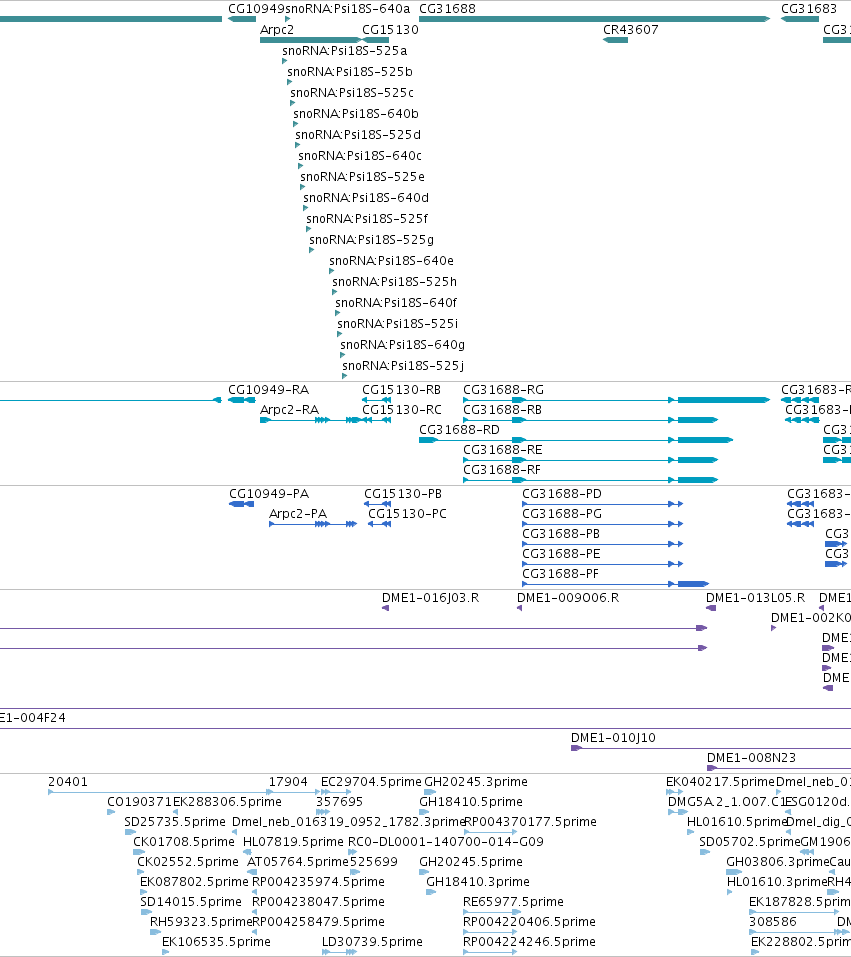Select the CG31688-RG transcript
Viewport: 851px width, 957px height.
coord(617,400)
